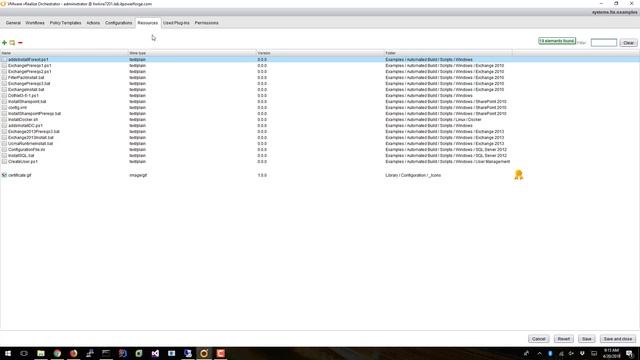Click the yellow certificate ribbon preview image
Viewport: 640px width, 360px height.
point(518,175)
